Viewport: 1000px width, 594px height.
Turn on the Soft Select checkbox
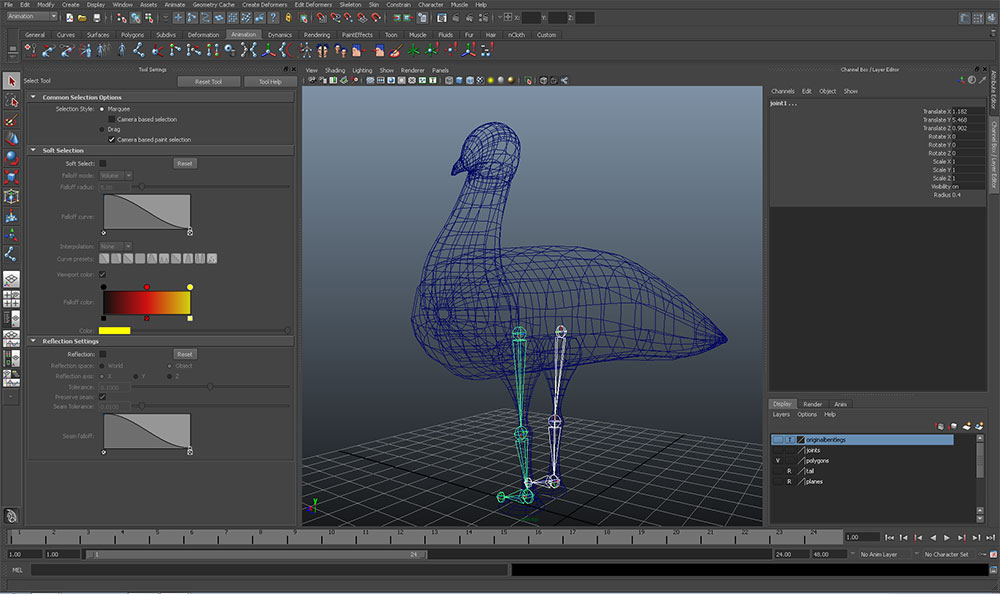coord(103,163)
